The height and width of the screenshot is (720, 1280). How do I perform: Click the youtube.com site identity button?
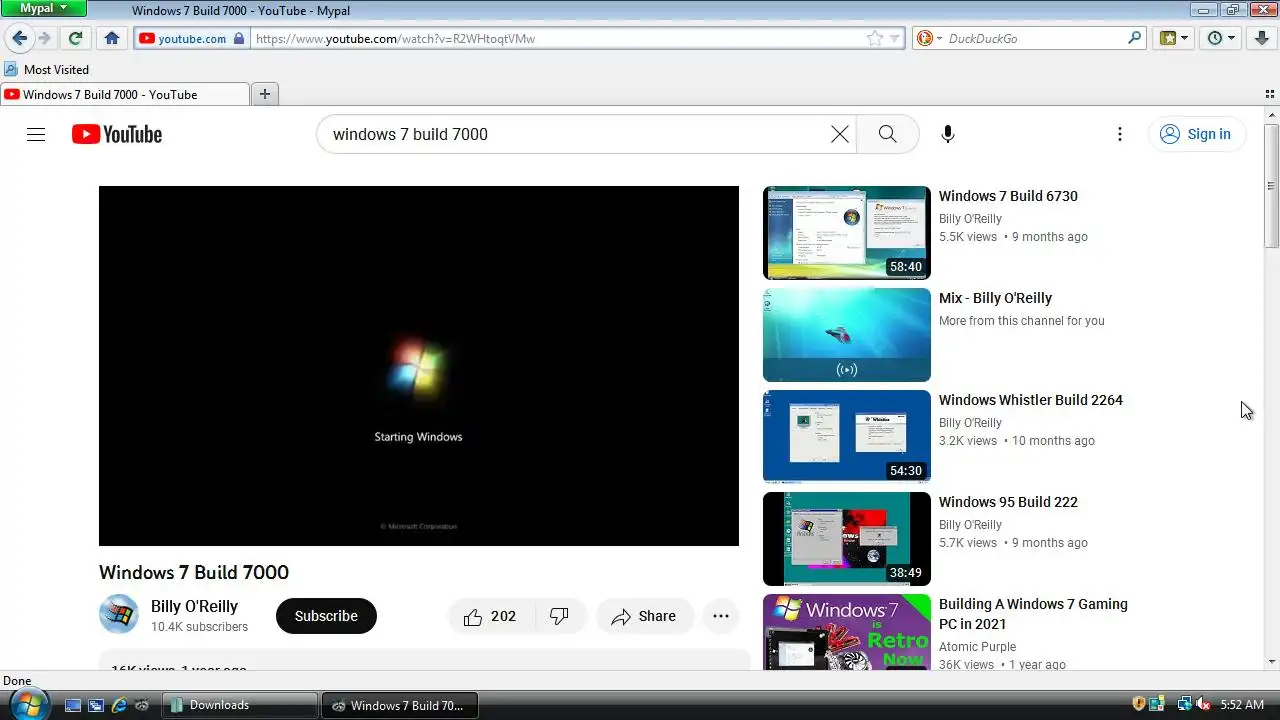[x=191, y=38]
